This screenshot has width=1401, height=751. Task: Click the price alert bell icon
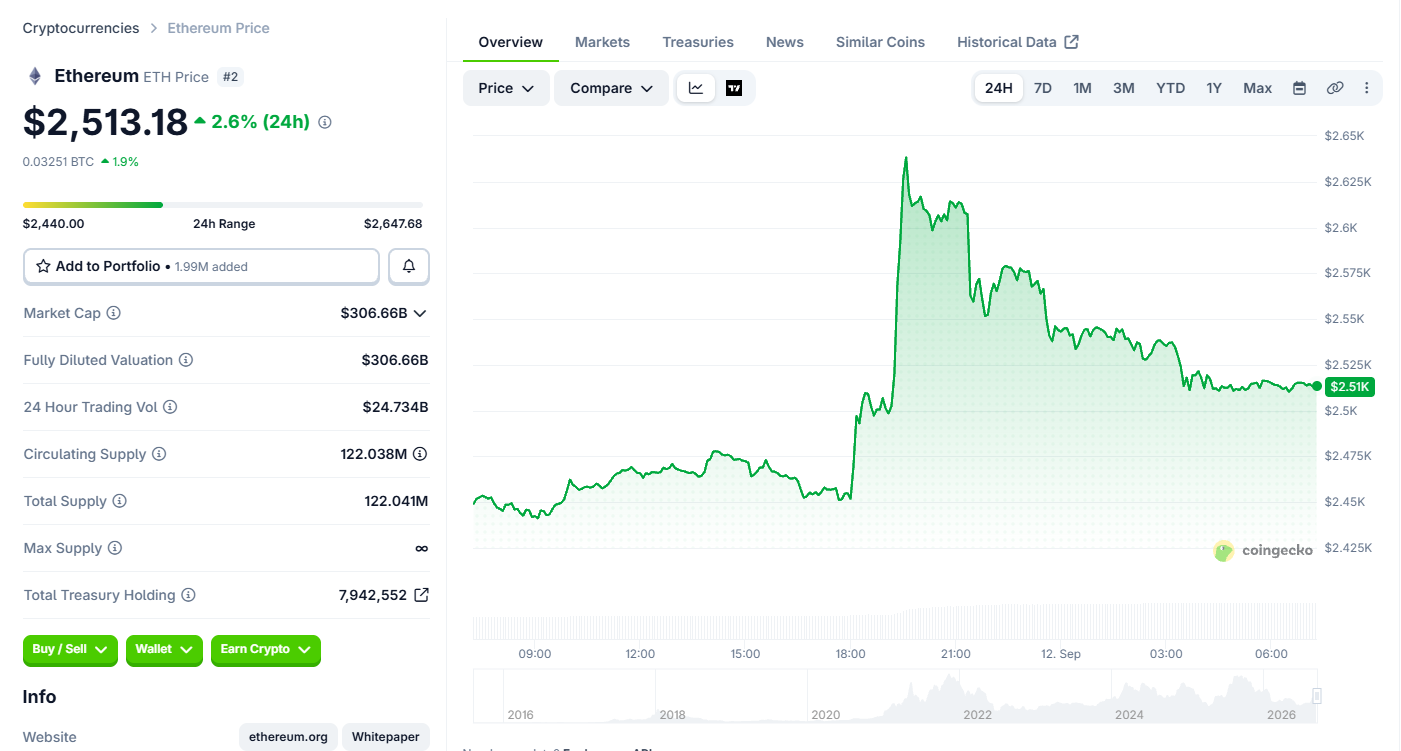point(409,266)
